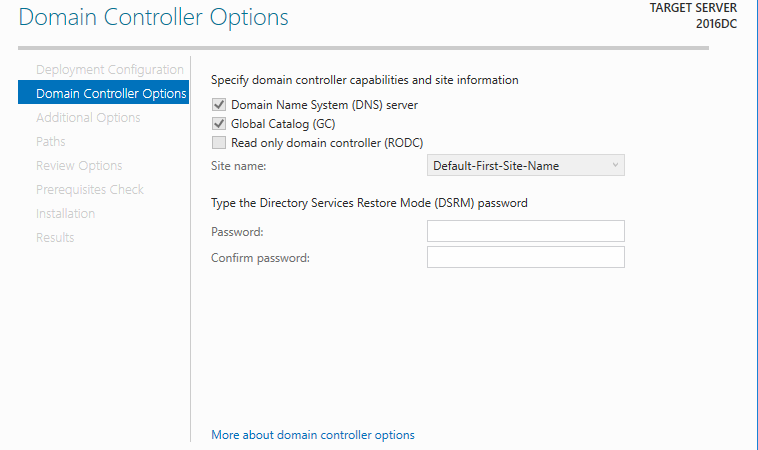Switch to Additional Options step
Screen dimensions: 758x450
coord(88,117)
